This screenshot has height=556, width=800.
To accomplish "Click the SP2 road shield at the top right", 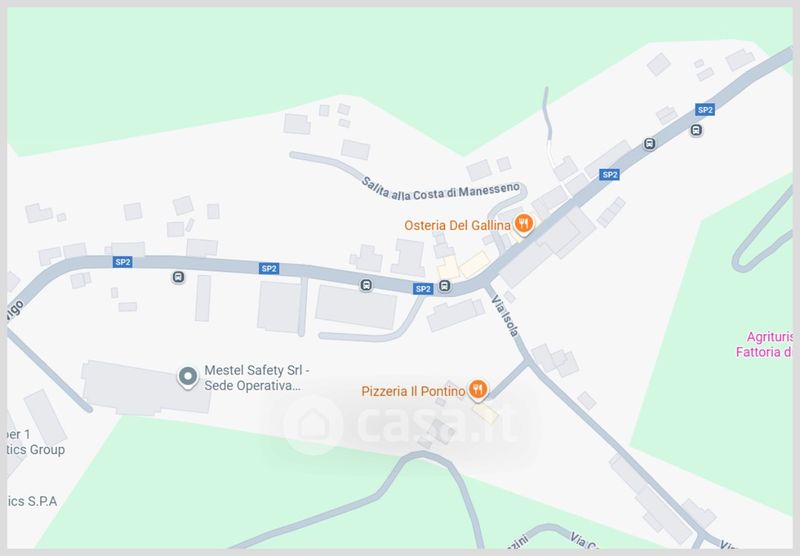I will coord(705,110).
